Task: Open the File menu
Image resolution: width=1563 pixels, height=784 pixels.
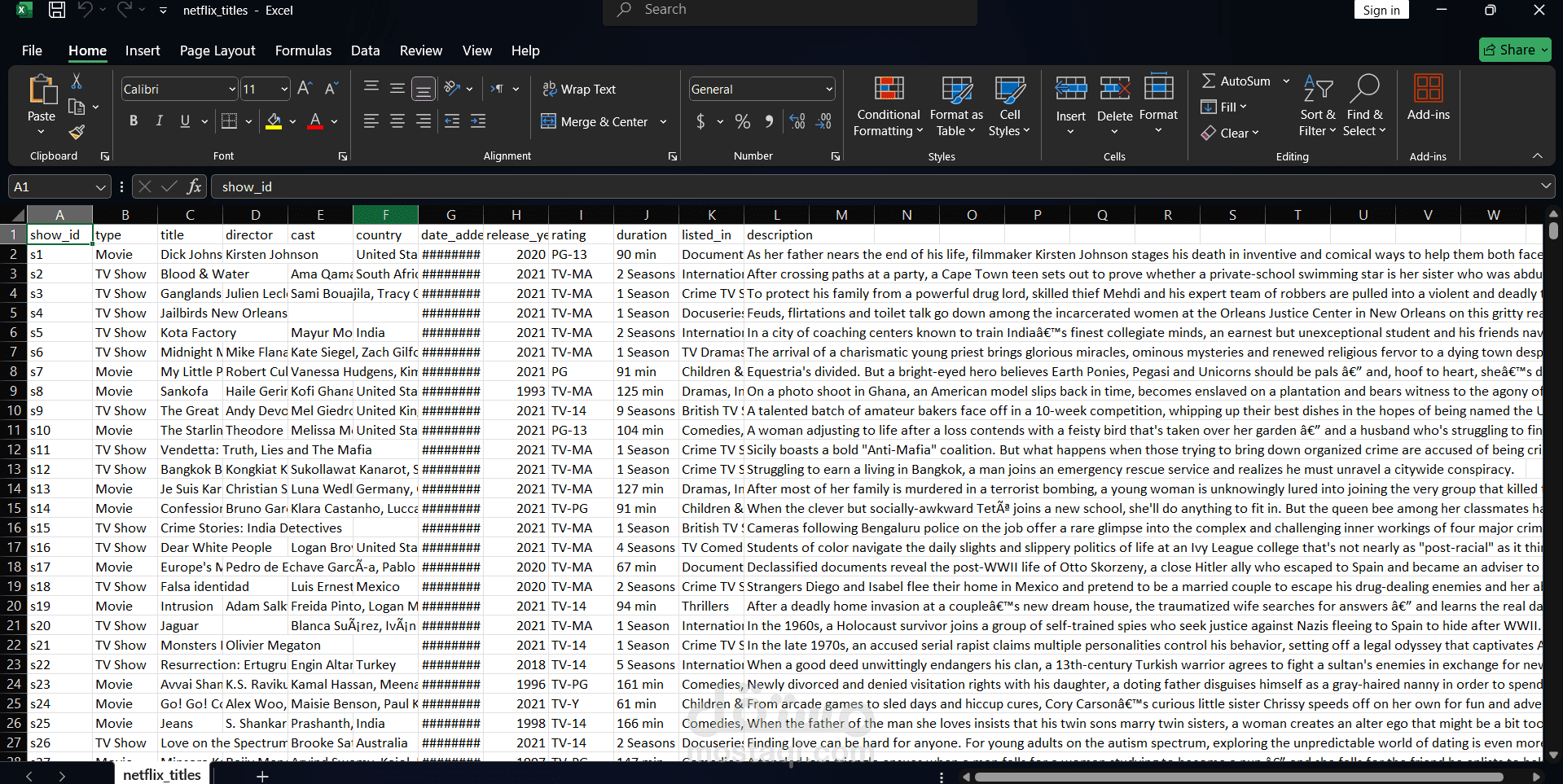Action: [32, 50]
